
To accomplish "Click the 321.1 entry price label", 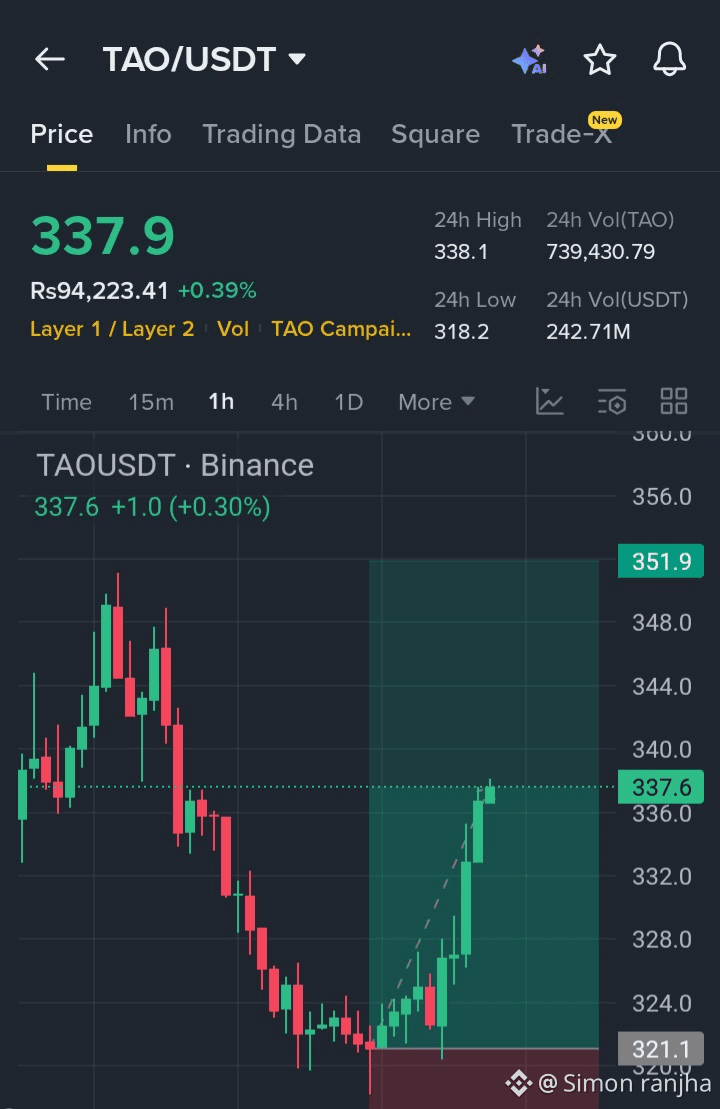I will pyautogui.click(x=661, y=1048).
